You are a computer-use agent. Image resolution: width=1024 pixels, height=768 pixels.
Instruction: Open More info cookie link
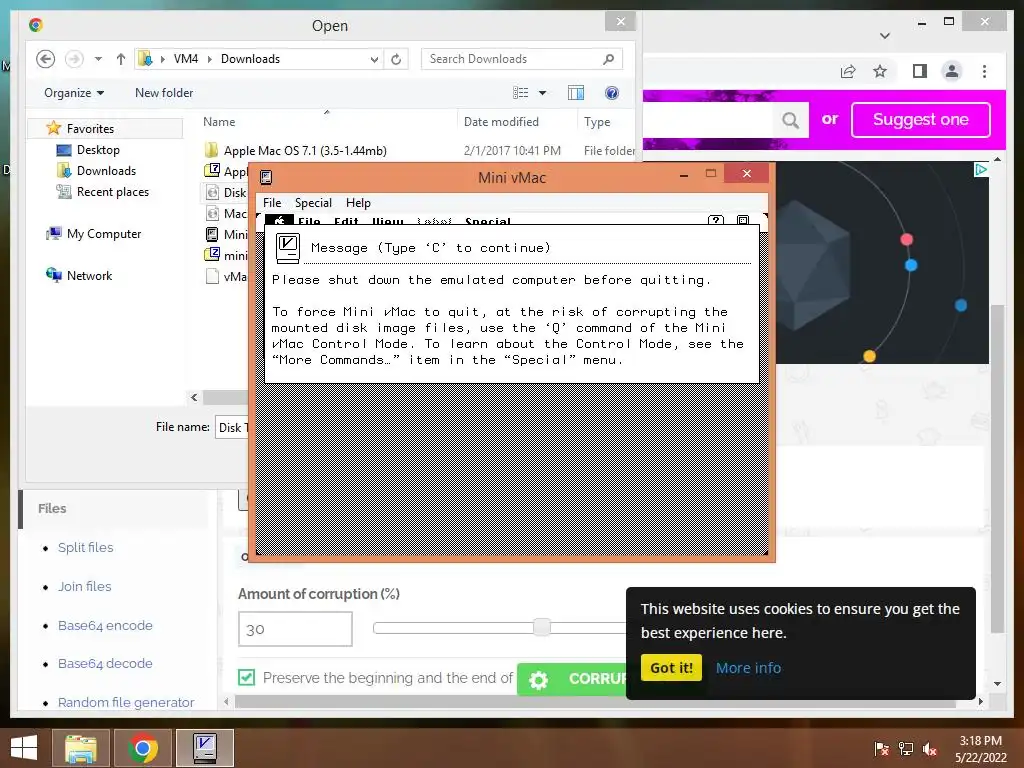(748, 668)
